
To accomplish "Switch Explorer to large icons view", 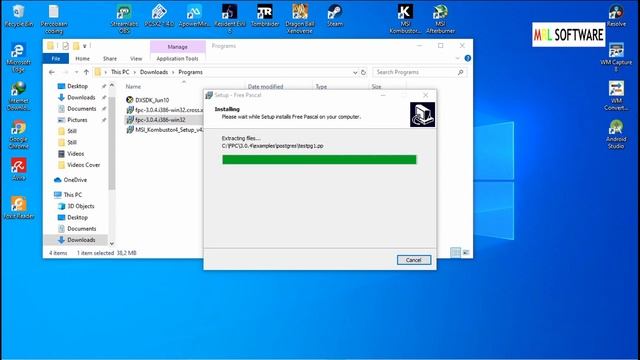I will (466, 253).
